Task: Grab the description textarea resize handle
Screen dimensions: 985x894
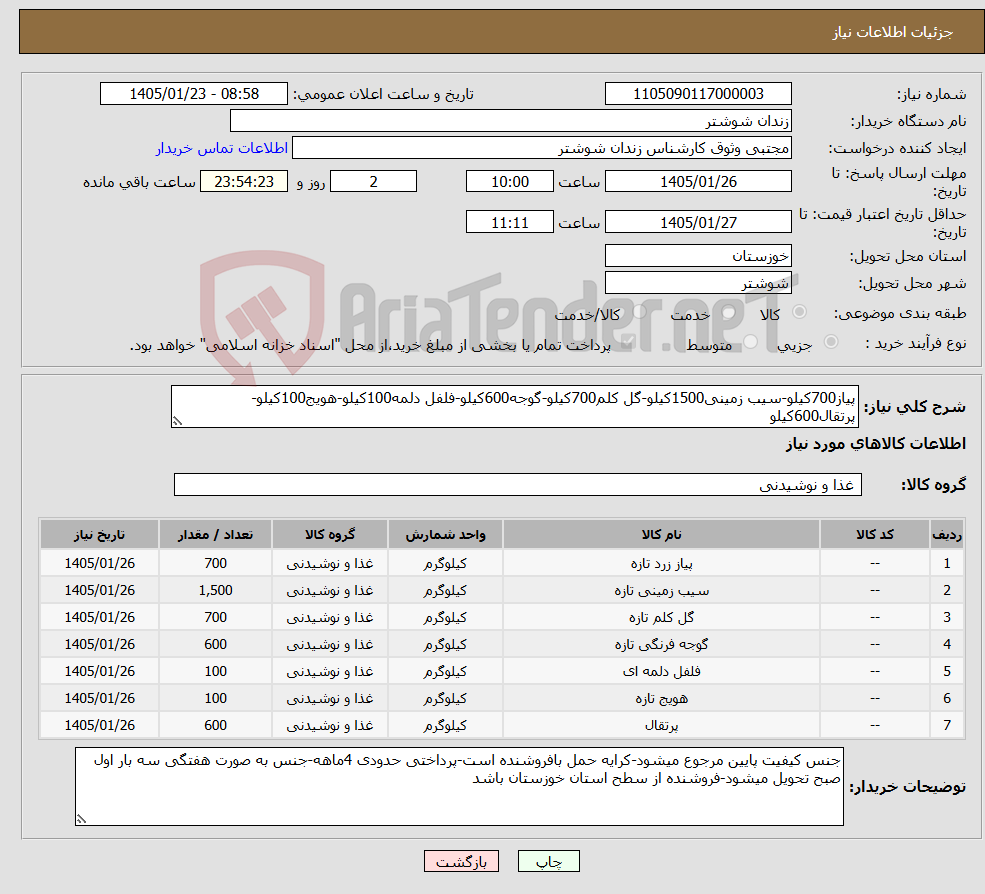Action: (x=177, y=422)
